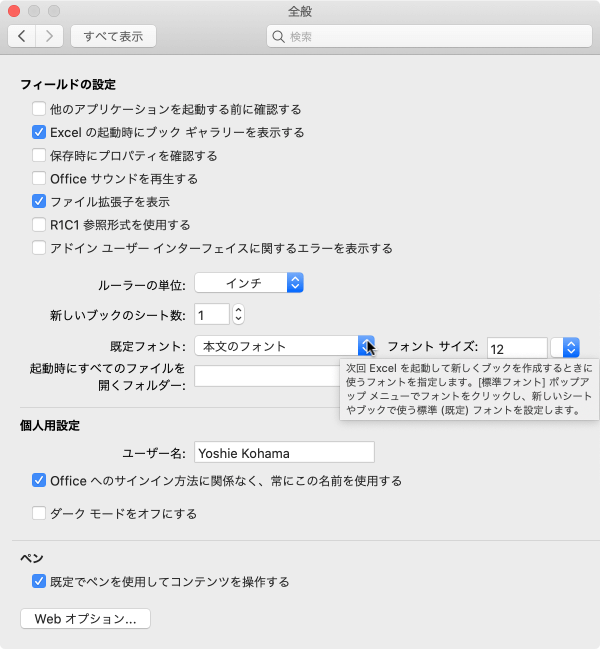This screenshot has width=600, height=649.
Task: Uncheck Excel の起動時にブック ギャラリーを表示する
Action: tap(39, 132)
